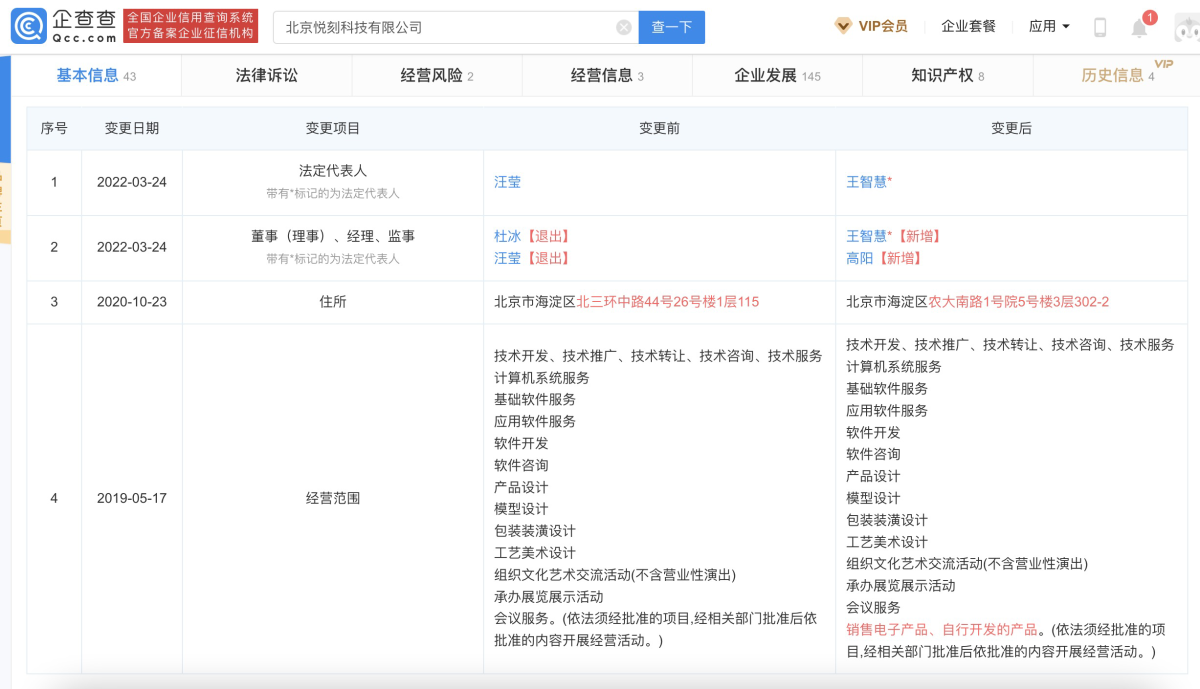Click the VIP diamond icon

tap(844, 26)
